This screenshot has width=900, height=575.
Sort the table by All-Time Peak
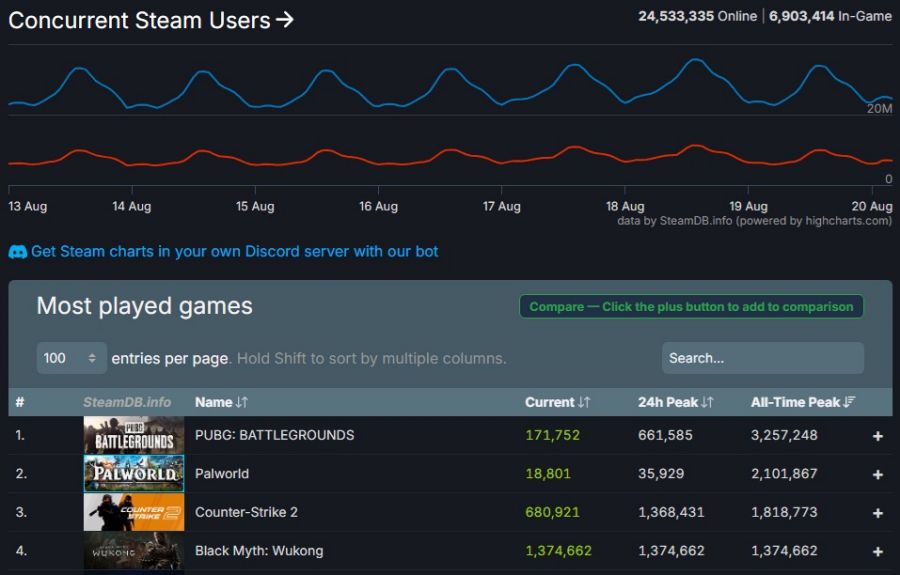tap(803, 402)
